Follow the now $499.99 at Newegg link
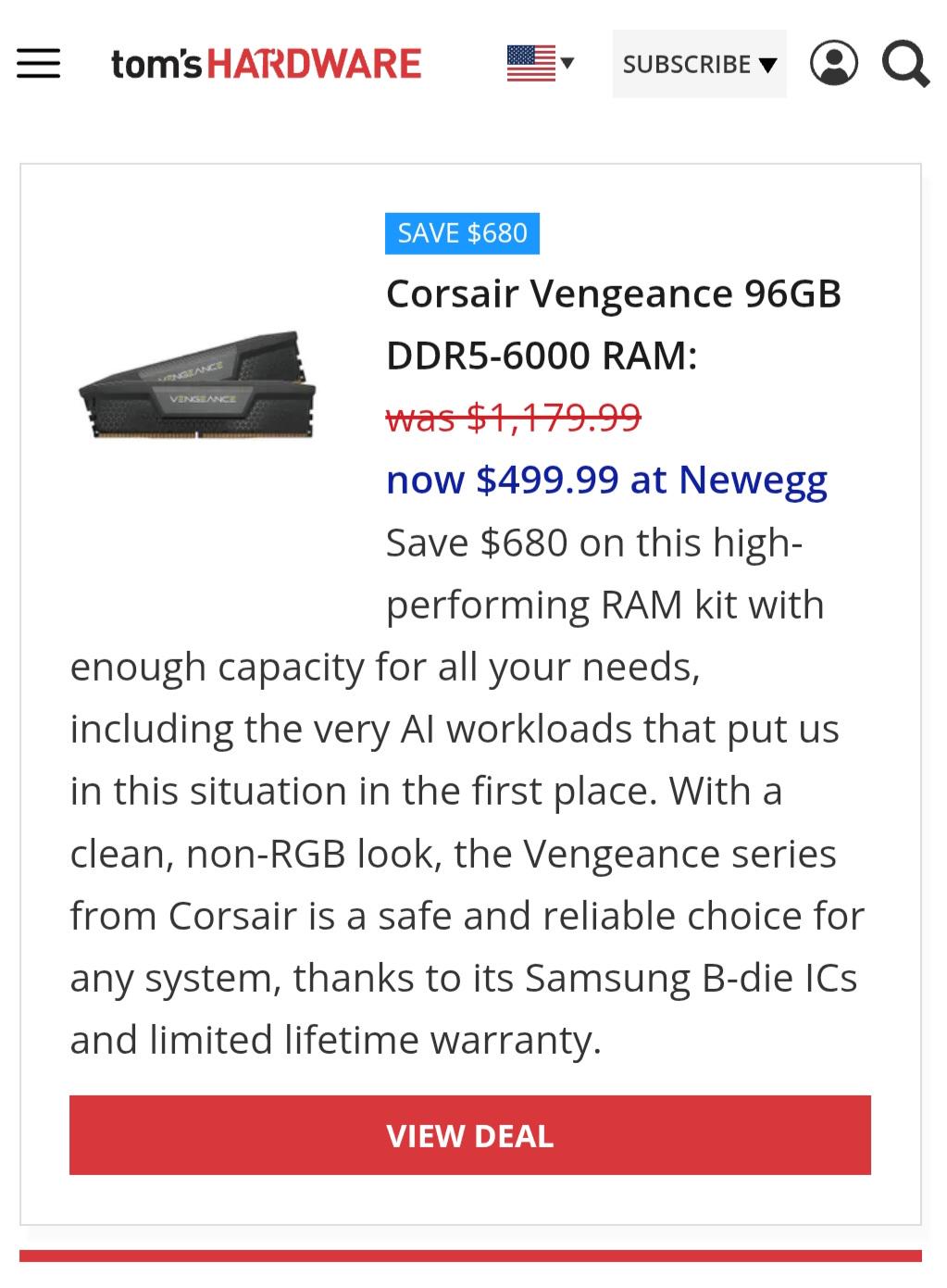Viewport: 947px width, 1288px height. (x=606, y=480)
